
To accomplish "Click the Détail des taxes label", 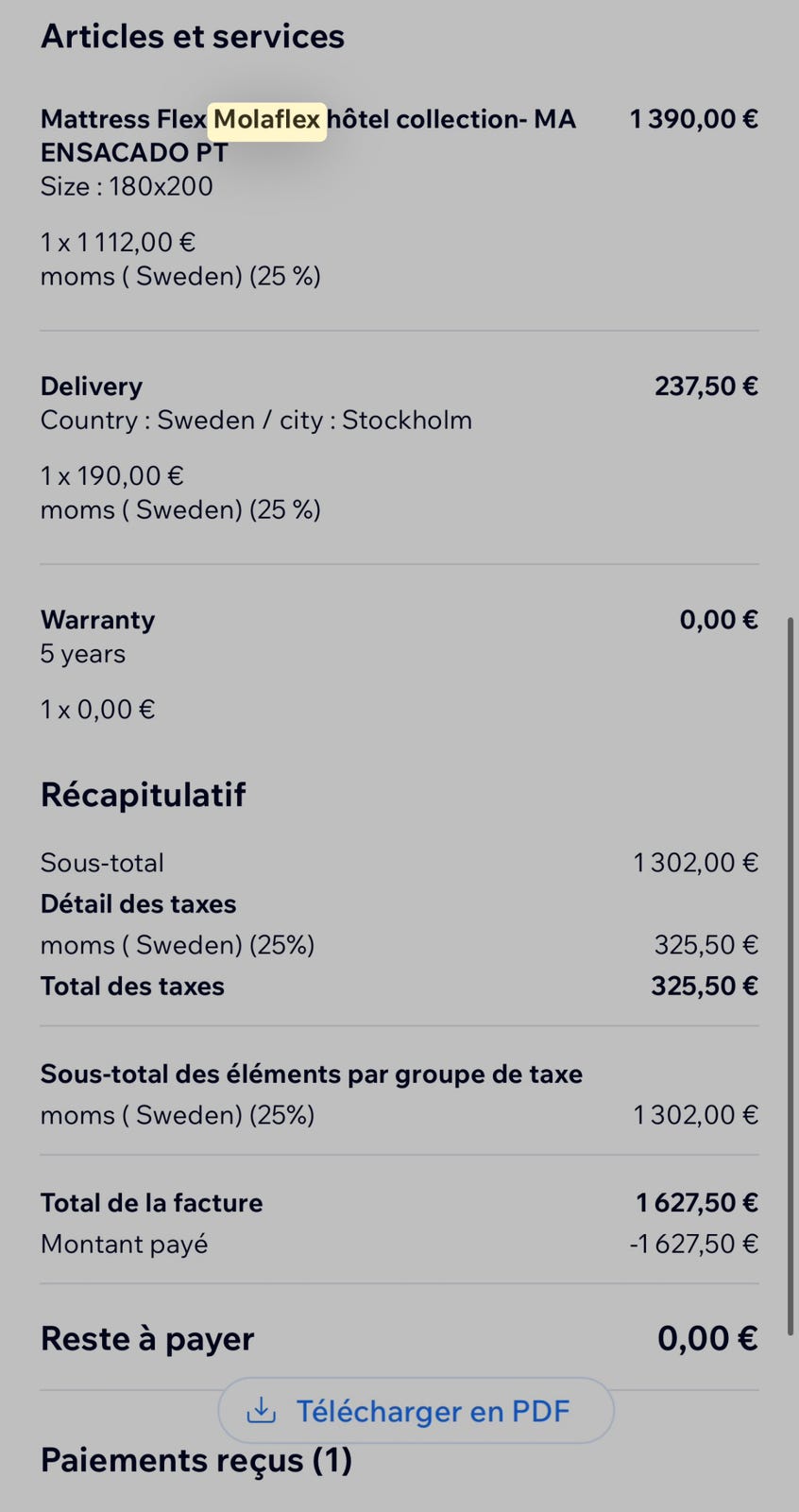I will [x=138, y=904].
